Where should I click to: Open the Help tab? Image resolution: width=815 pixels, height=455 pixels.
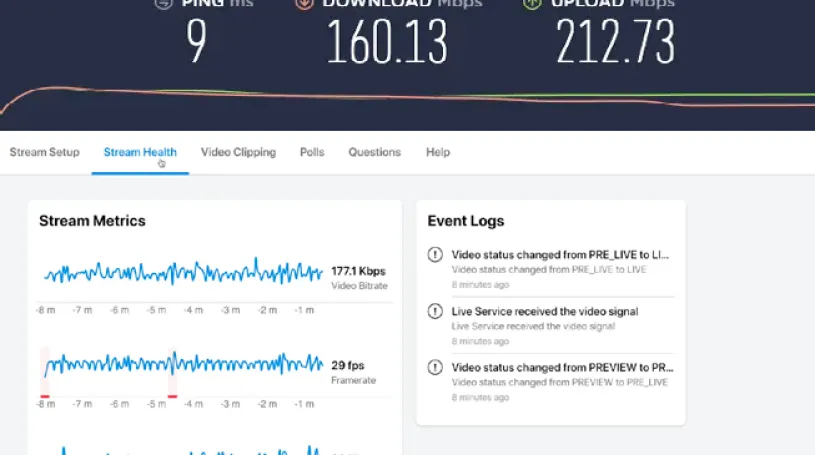click(438, 153)
